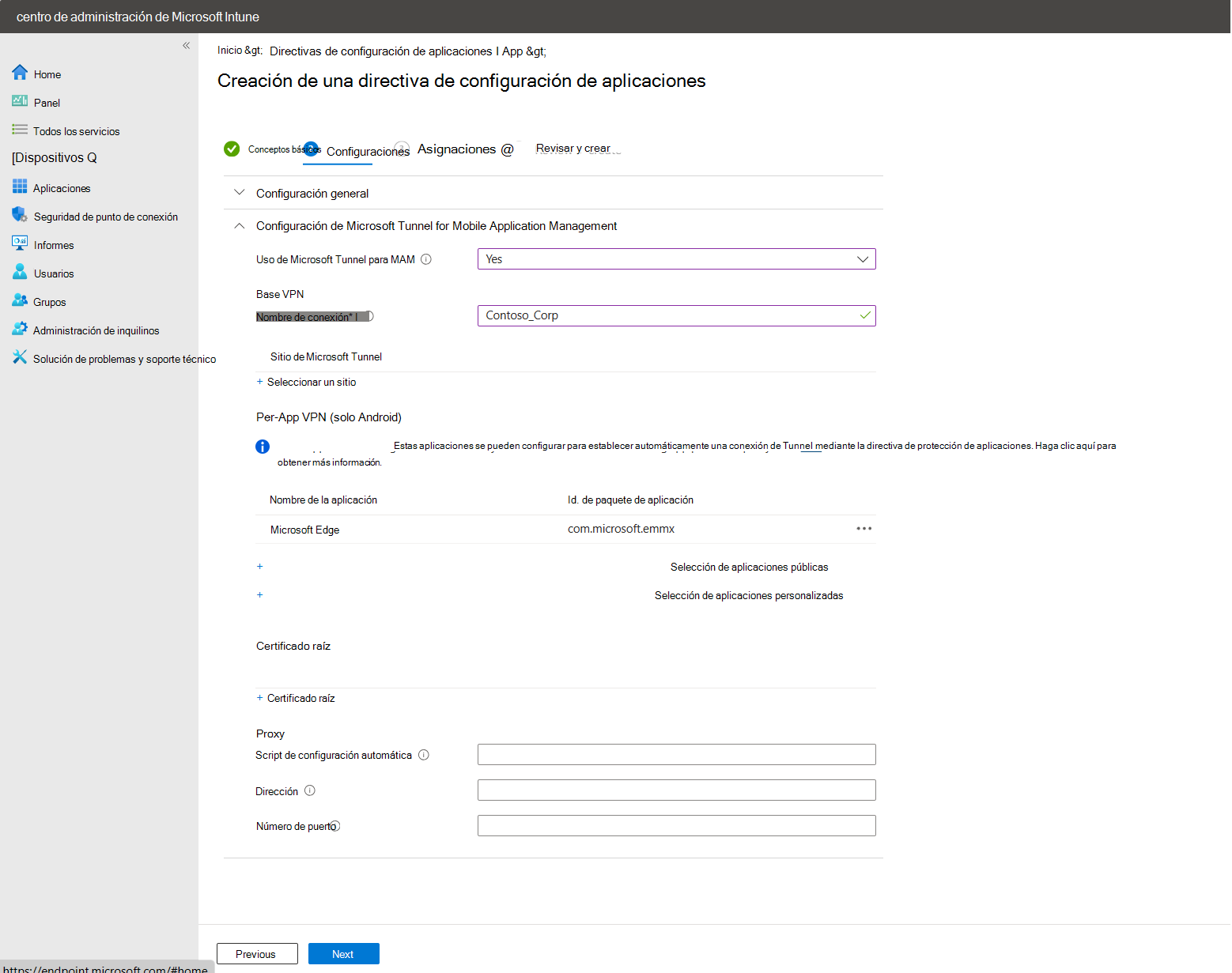Click Selección de aplicaciones públicas link
Image resolution: width=1232 pixels, height=973 pixels.
pos(750,568)
